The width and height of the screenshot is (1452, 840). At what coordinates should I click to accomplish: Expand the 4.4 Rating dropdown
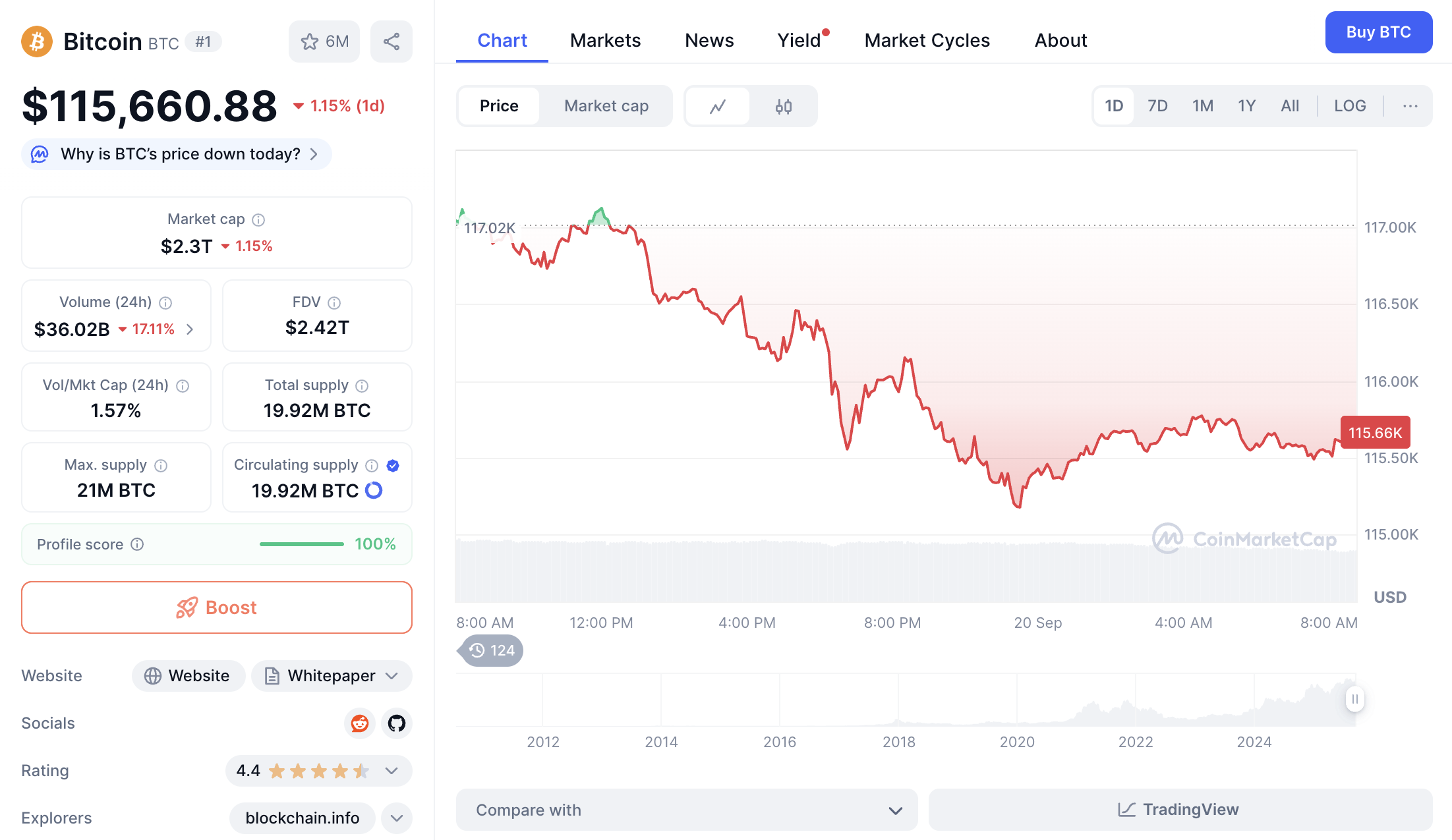click(x=319, y=771)
